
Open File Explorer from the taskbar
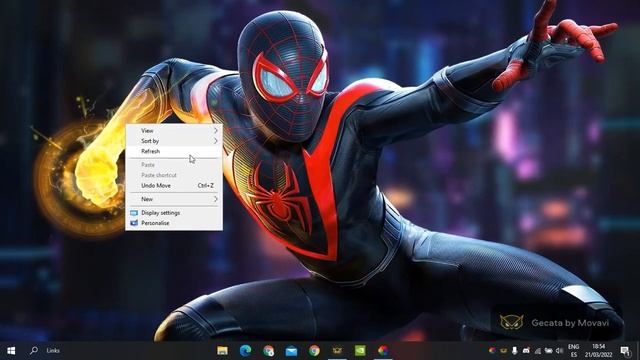coord(222,351)
